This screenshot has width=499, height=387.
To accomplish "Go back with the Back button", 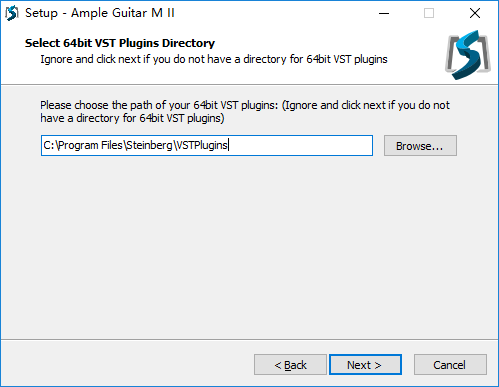I will coord(290,365).
